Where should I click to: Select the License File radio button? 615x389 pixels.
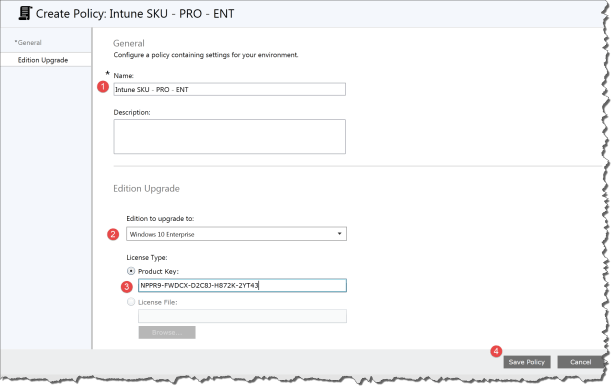131,302
